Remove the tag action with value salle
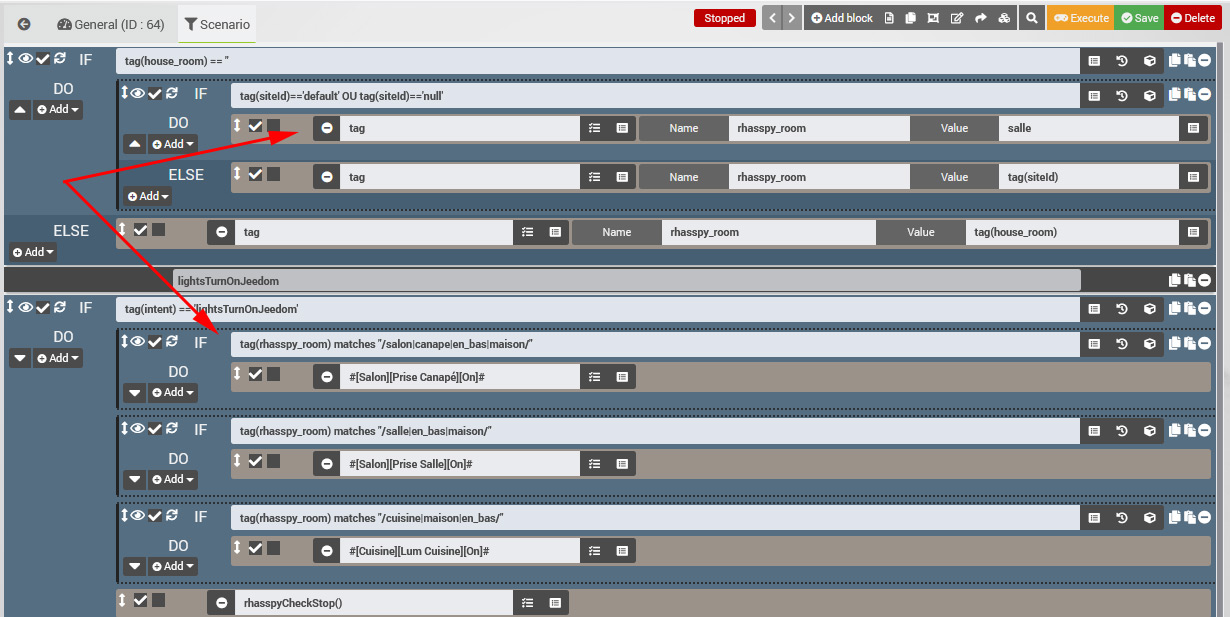This screenshot has width=1230, height=617. coord(327,128)
